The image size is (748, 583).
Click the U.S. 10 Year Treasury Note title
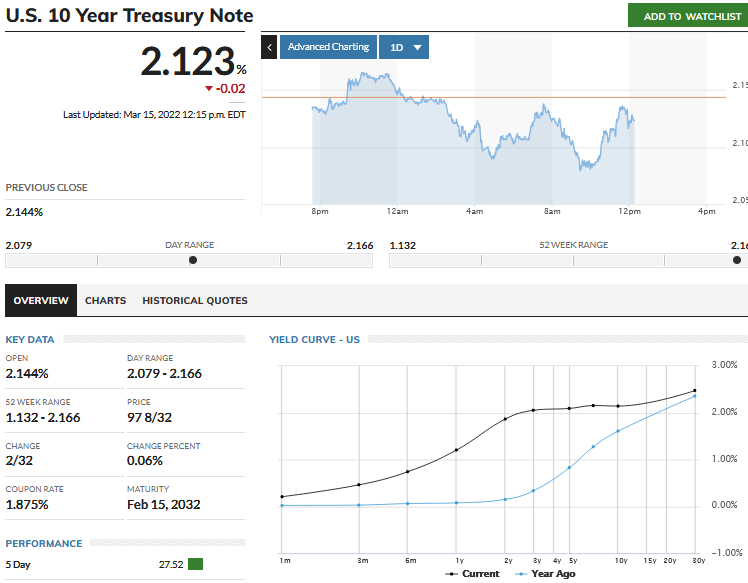(x=129, y=16)
